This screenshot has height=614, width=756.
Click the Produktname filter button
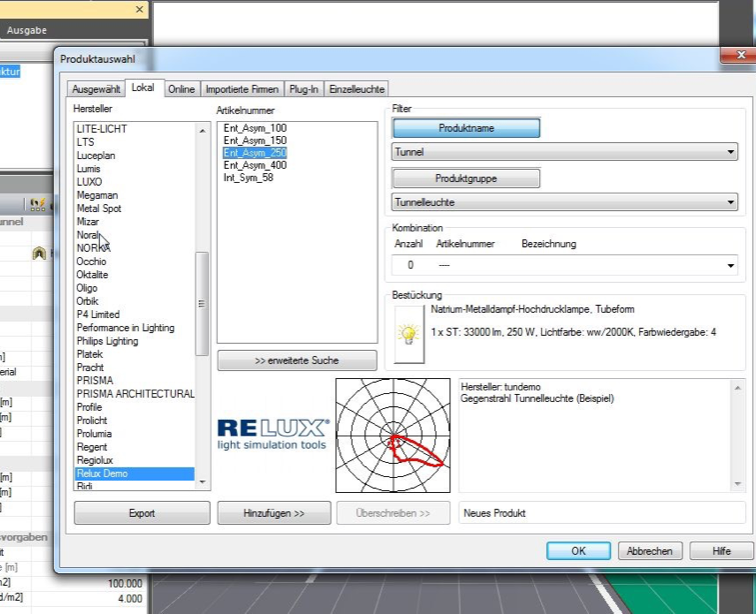tap(466, 128)
